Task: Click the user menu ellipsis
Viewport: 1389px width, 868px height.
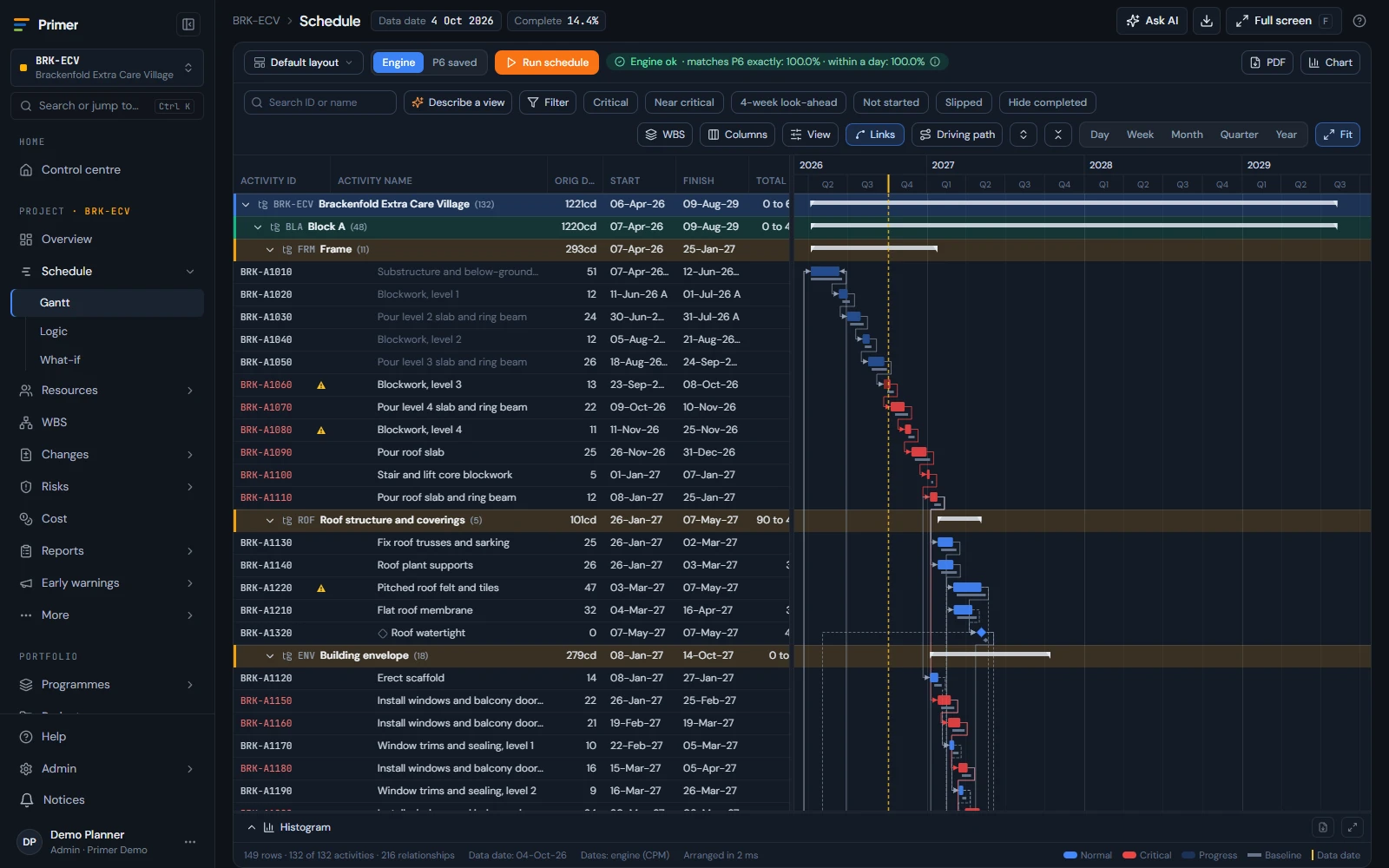Action: click(x=190, y=842)
